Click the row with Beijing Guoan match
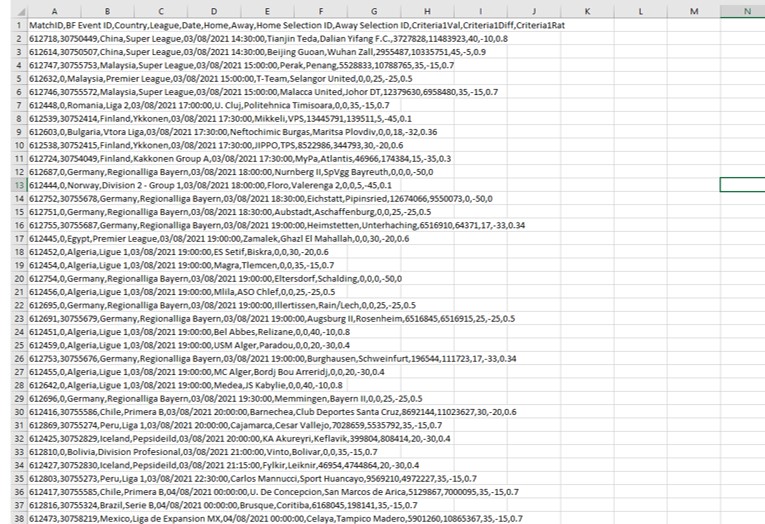The height and width of the screenshot is (524, 765). tap(257, 52)
